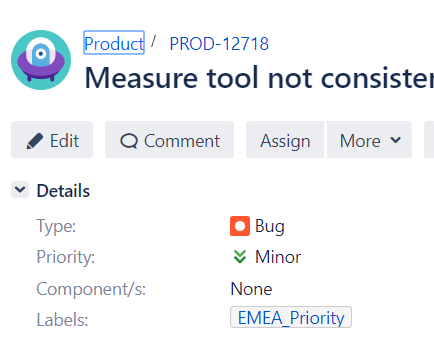Click the project avatar UFO icon

[x=41, y=60]
